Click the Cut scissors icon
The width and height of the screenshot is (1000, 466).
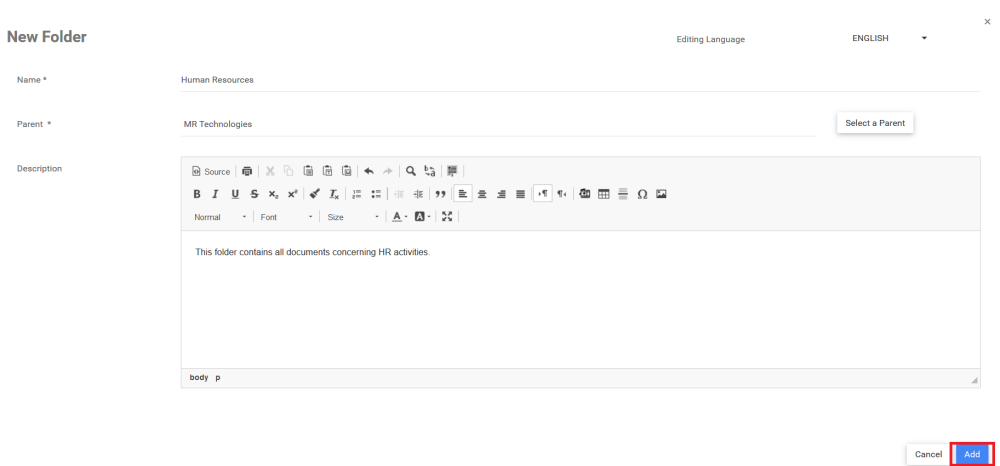coord(270,171)
